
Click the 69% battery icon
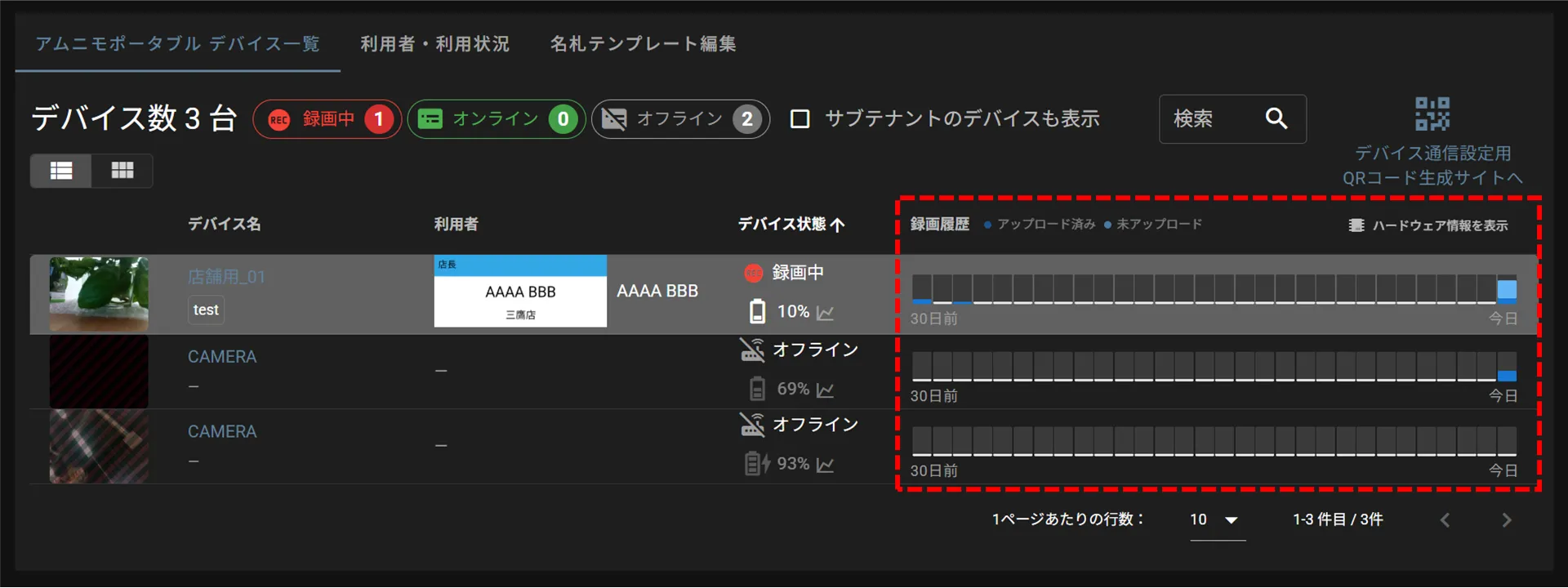click(757, 389)
